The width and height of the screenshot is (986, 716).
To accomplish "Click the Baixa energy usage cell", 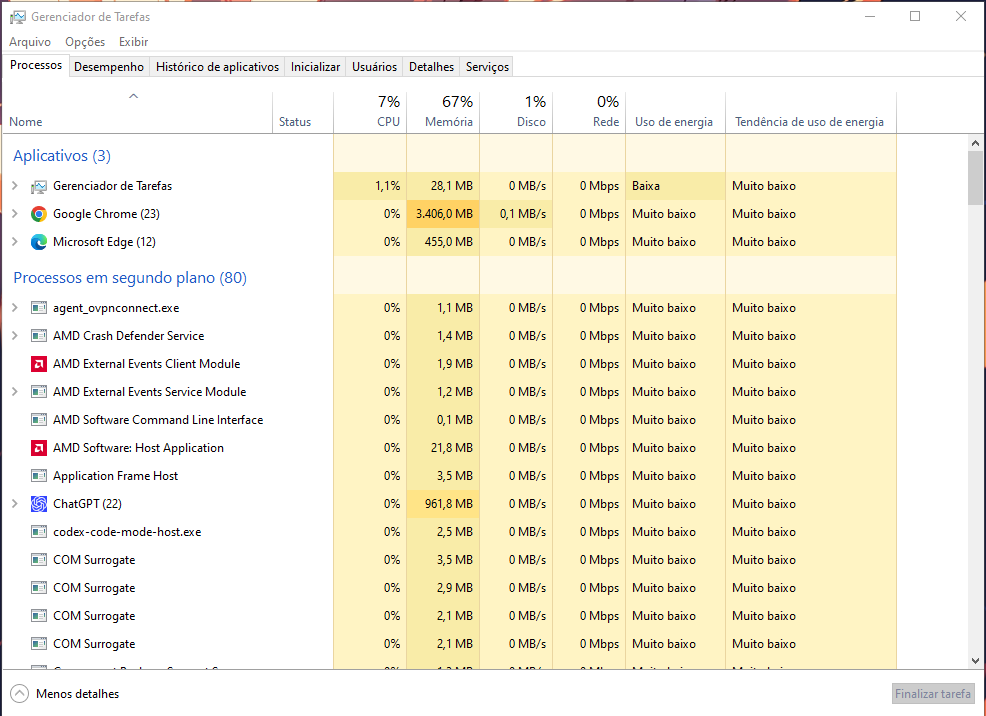I will [675, 186].
